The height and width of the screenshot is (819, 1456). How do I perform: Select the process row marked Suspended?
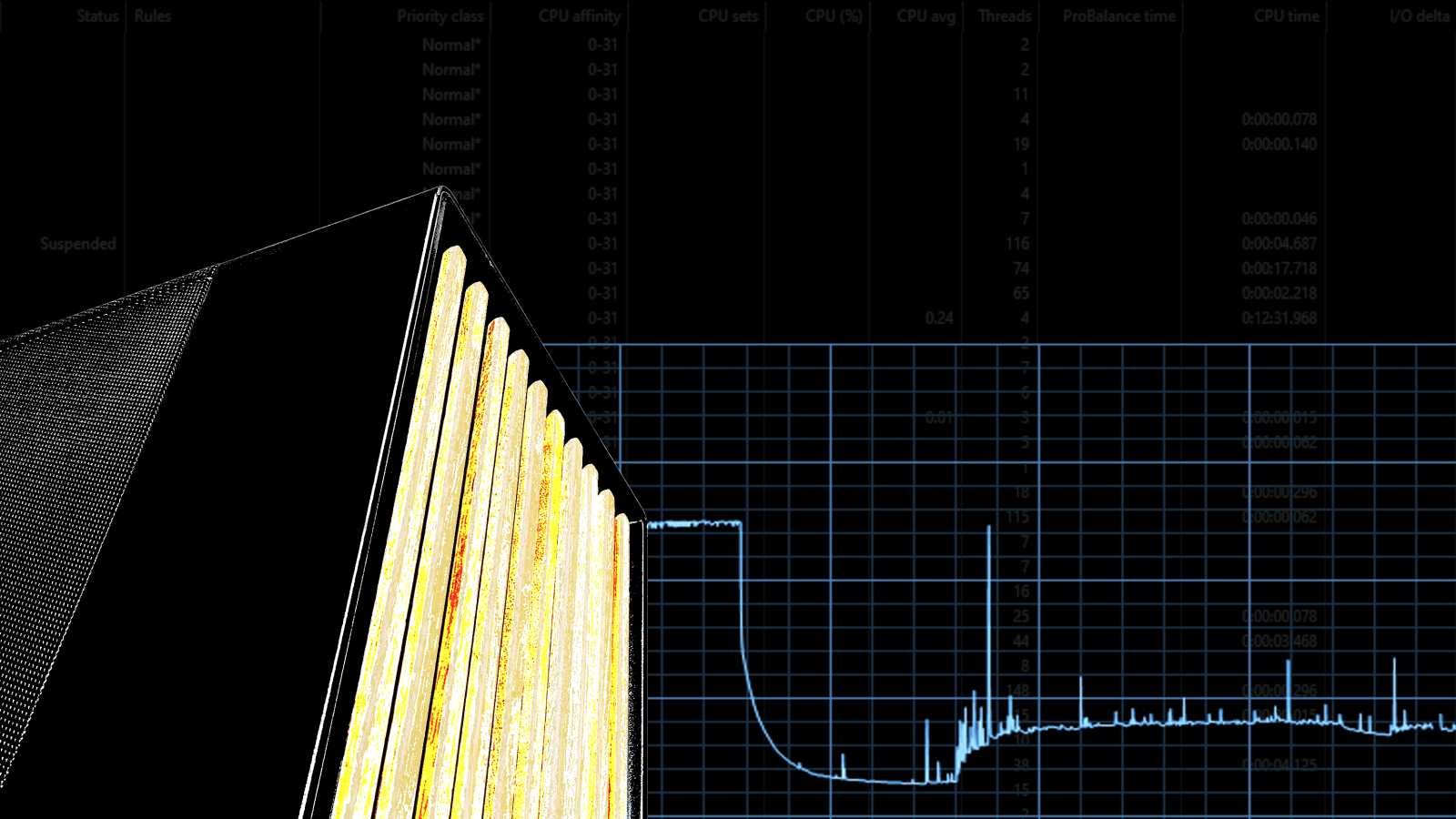pyautogui.click(x=78, y=244)
